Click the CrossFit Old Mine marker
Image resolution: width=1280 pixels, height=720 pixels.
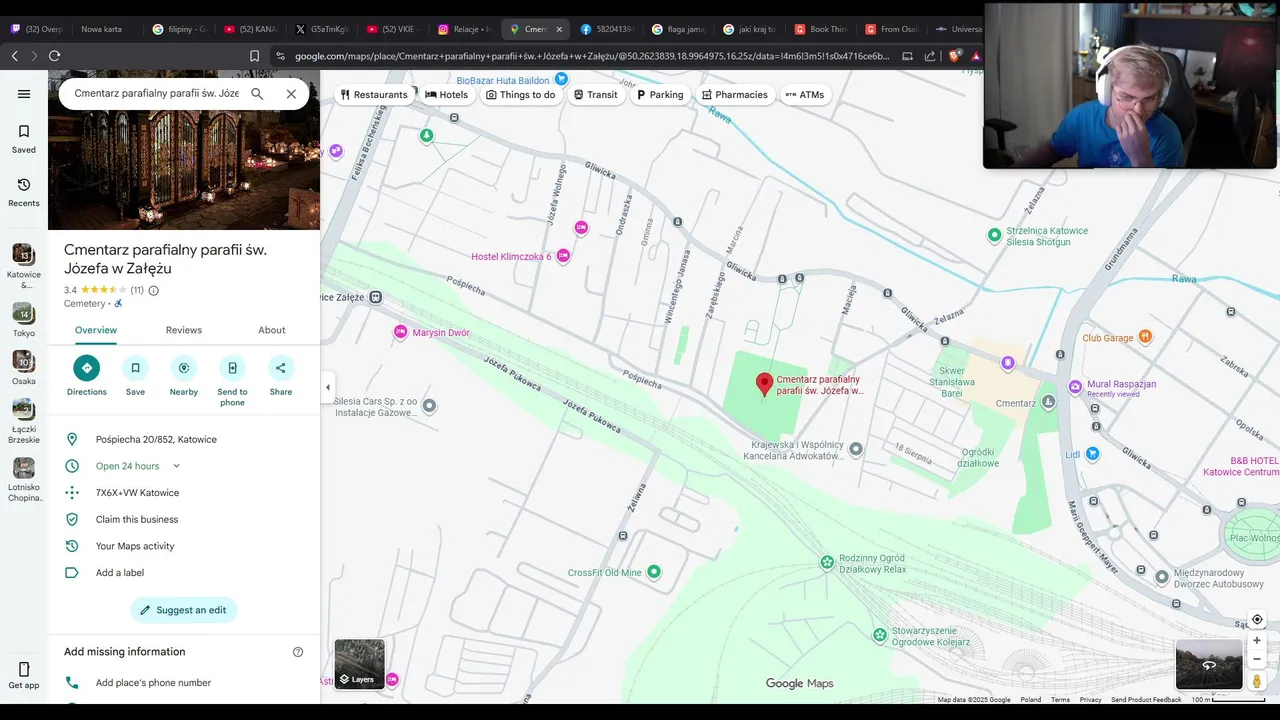pyautogui.click(x=654, y=572)
